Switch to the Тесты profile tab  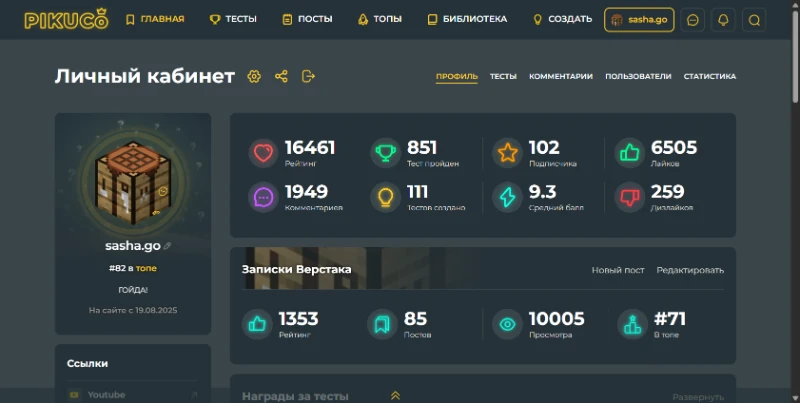point(503,77)
